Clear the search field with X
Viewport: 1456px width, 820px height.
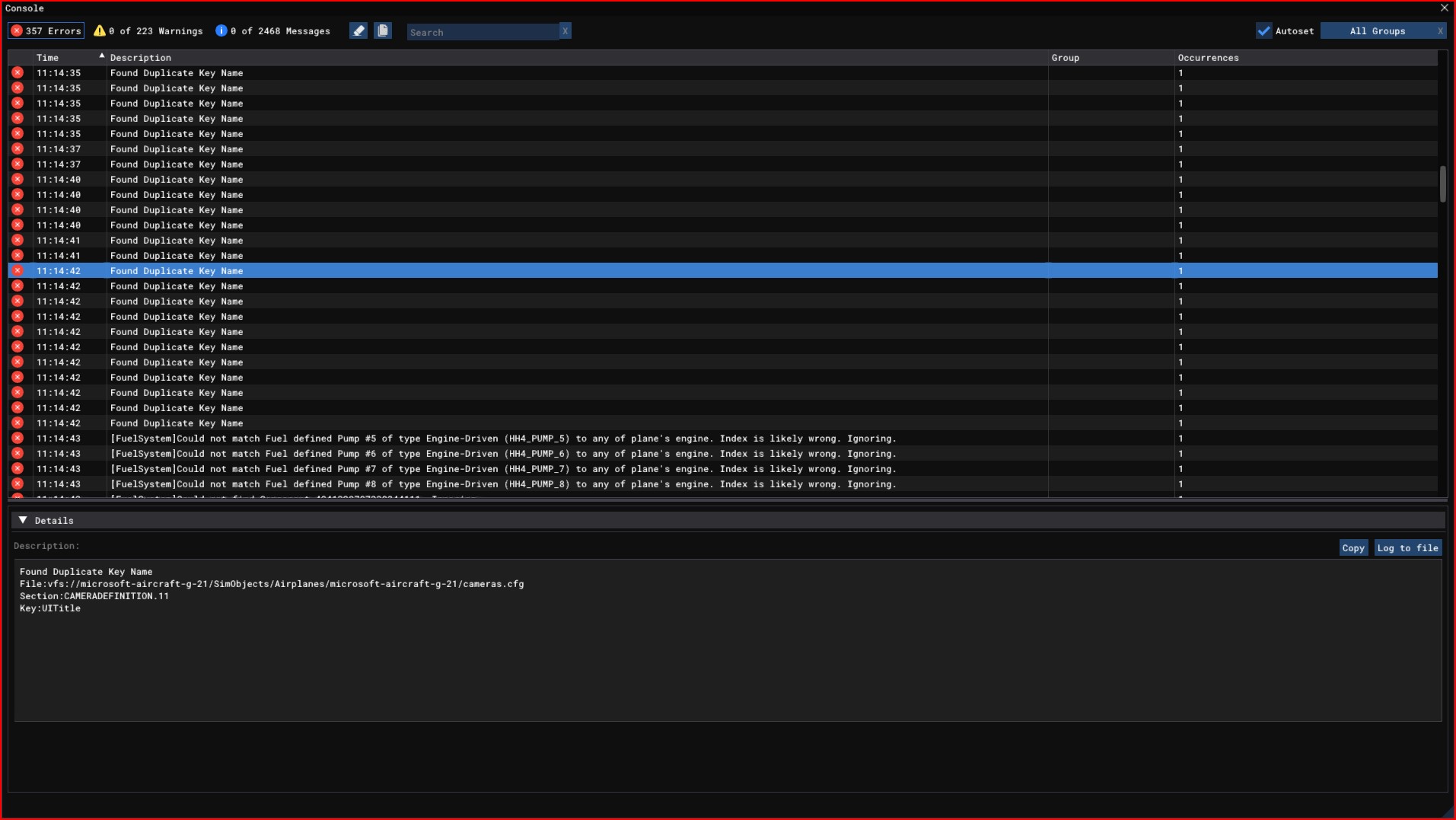coord(565,31)
